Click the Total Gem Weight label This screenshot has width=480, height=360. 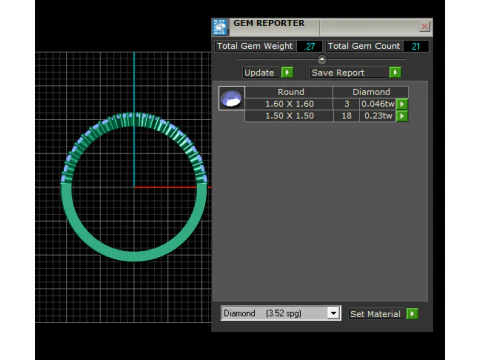pos(255,46)
